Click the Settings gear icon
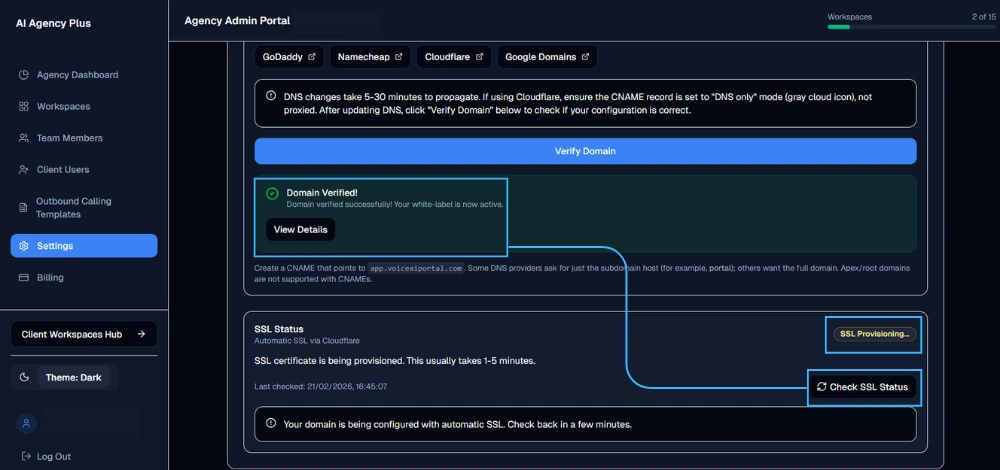The width and height of the screenshot is (1000, 470). tap(24, 246)
